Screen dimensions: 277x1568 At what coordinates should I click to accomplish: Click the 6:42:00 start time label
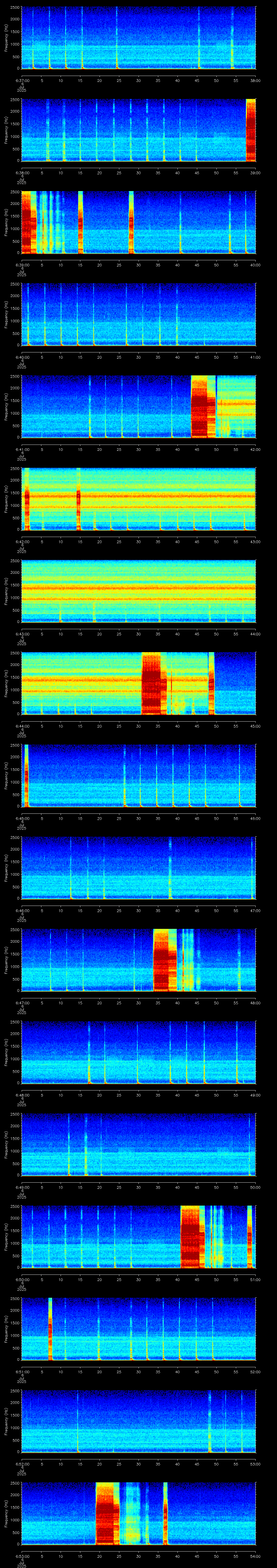coord(22,542)
